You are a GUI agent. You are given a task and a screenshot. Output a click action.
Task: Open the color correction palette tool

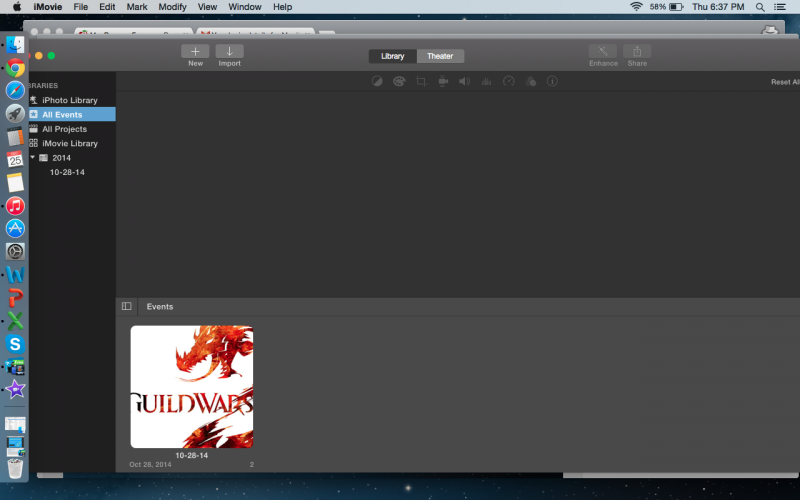point(399,81)
